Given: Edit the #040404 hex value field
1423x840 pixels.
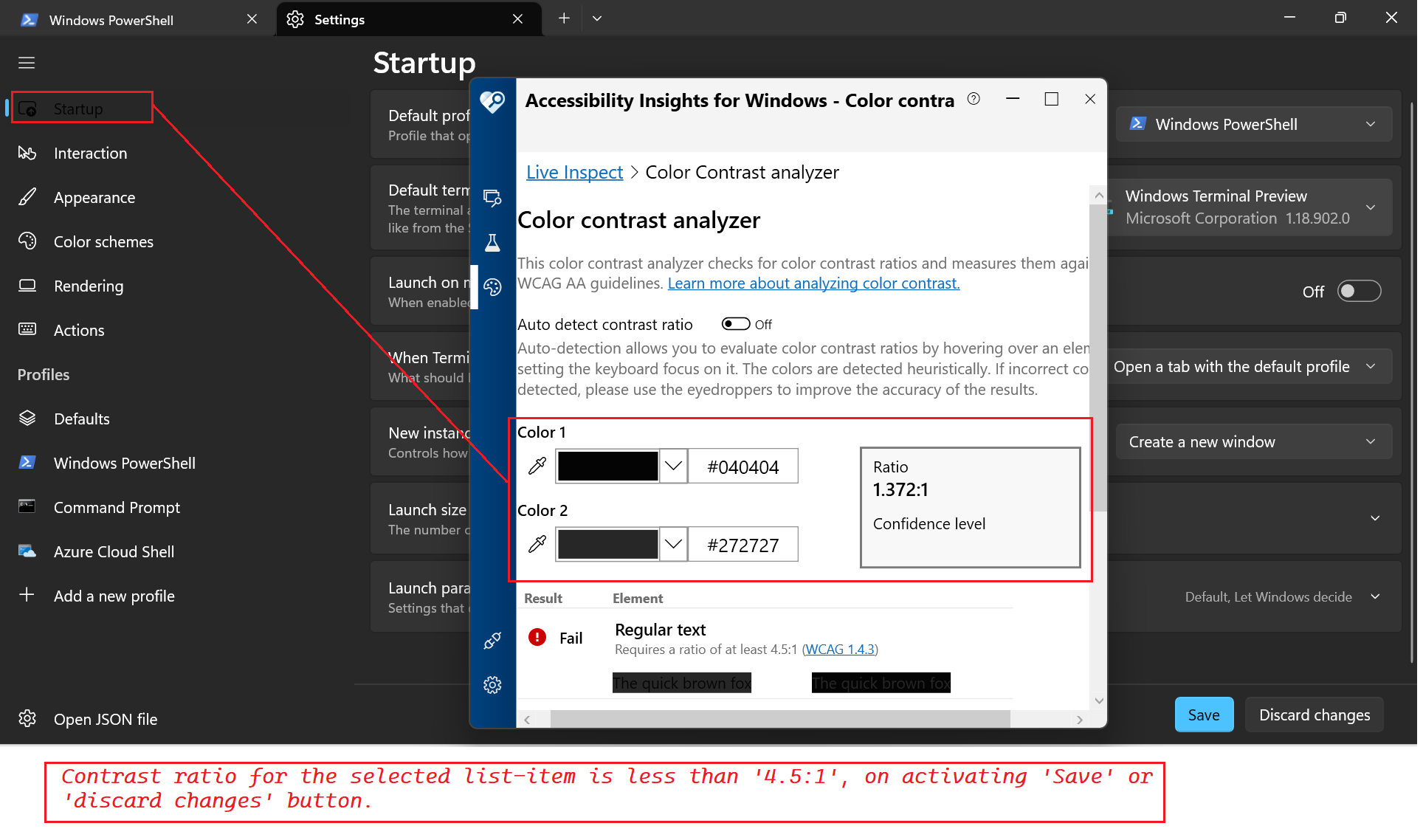Looking at the screenshot, I should pyautogui.click(x=742, y=466).
